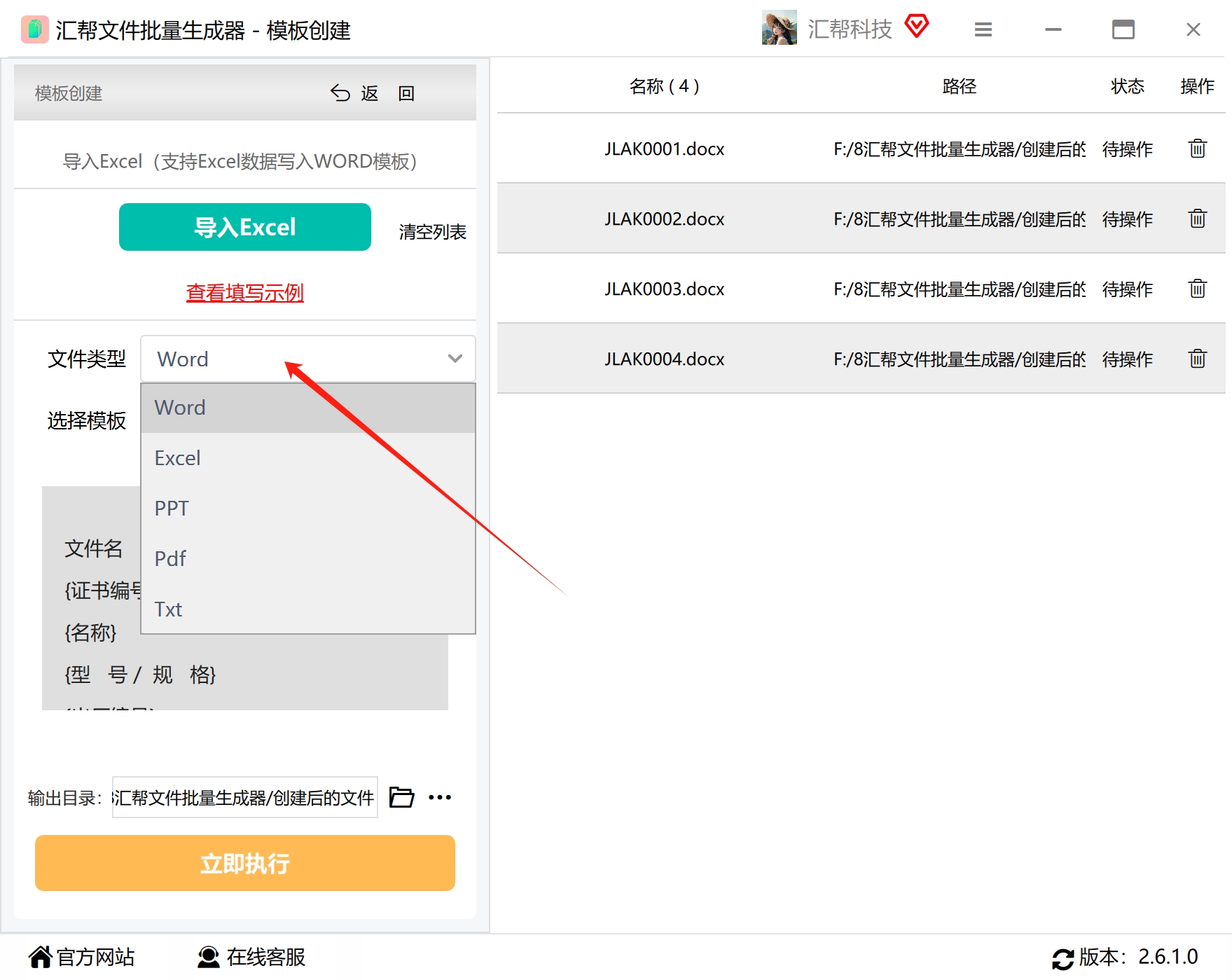Click the red VIP diamond icon
This screenshot has width=1232, height=980.
[x=916, y=27]
